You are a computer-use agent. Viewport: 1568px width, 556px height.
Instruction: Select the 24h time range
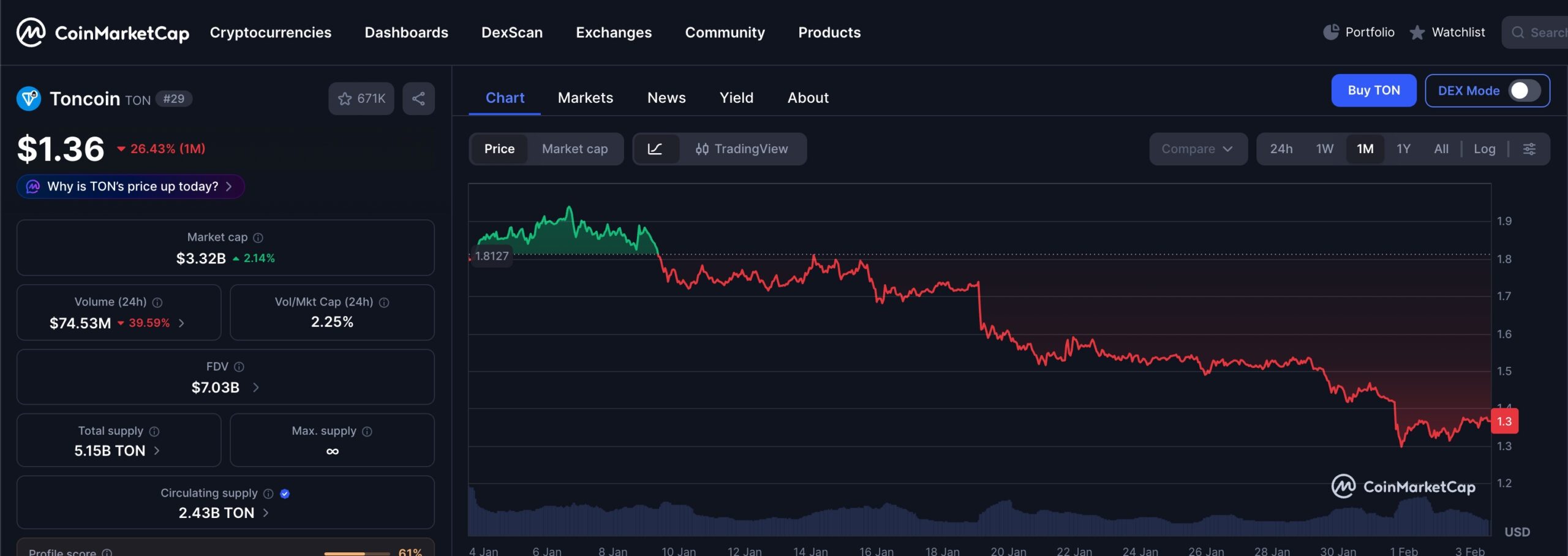[1281, 149]
